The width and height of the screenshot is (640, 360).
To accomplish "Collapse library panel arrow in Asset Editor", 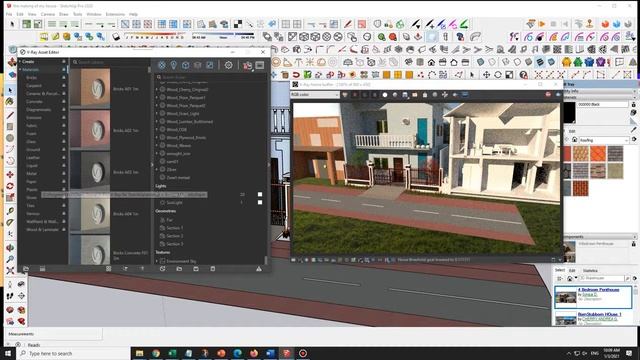I will 152,164.
